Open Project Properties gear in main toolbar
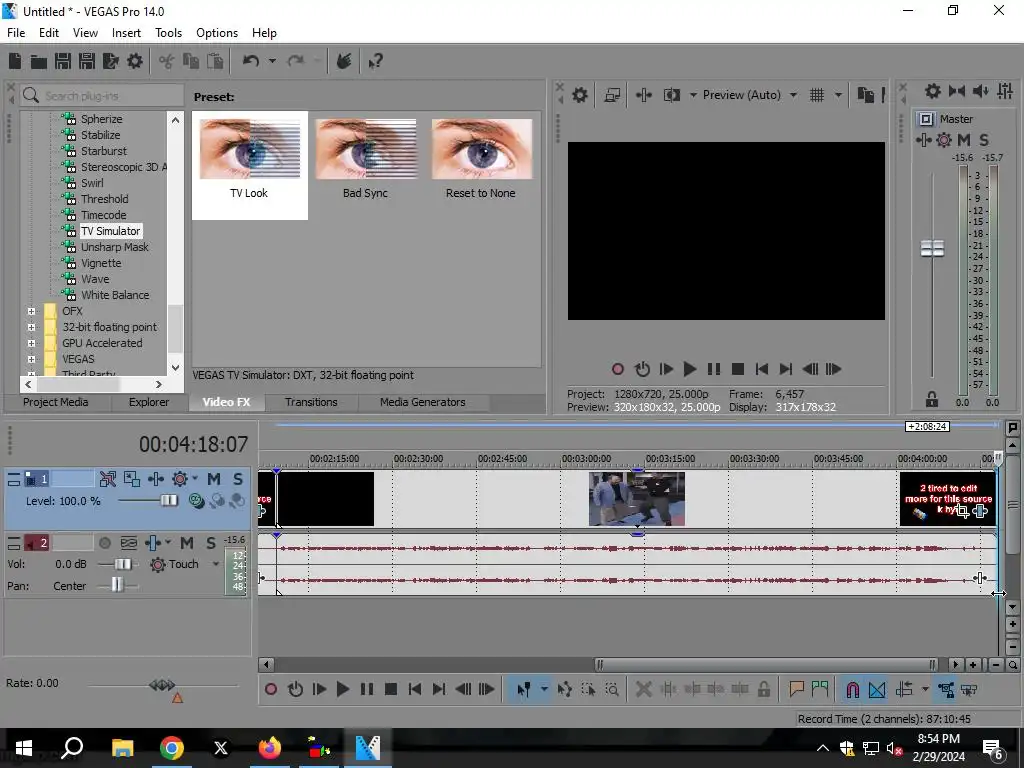Image resolution: width=1024 pixels, height=768 pixels. click(x=135, y=61)
